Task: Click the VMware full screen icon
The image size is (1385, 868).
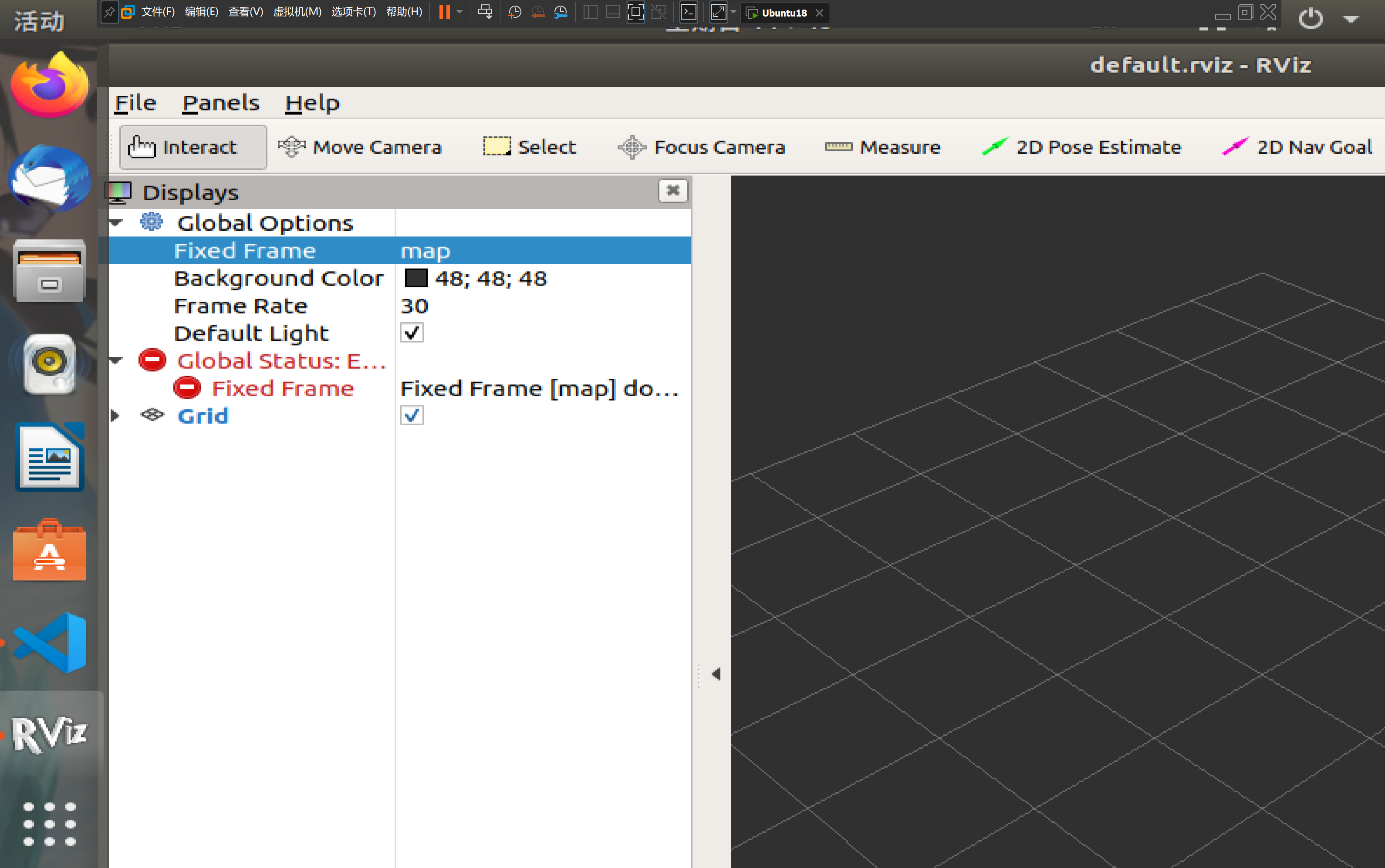Action: coord(635,12)
